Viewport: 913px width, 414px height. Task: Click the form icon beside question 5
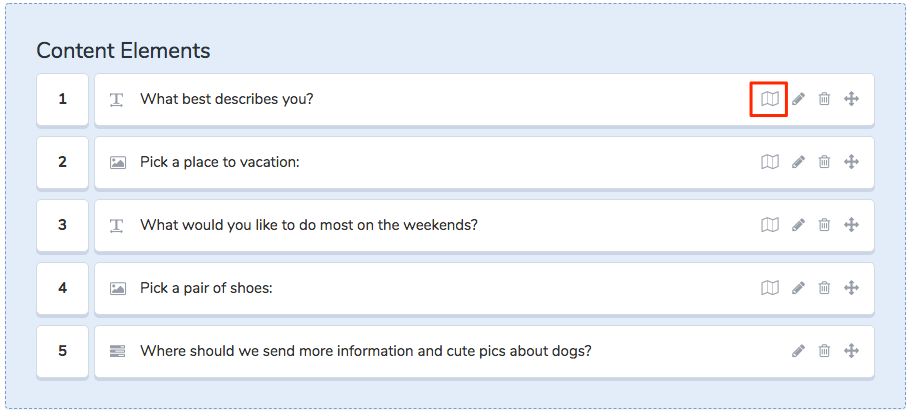(118, 351)
